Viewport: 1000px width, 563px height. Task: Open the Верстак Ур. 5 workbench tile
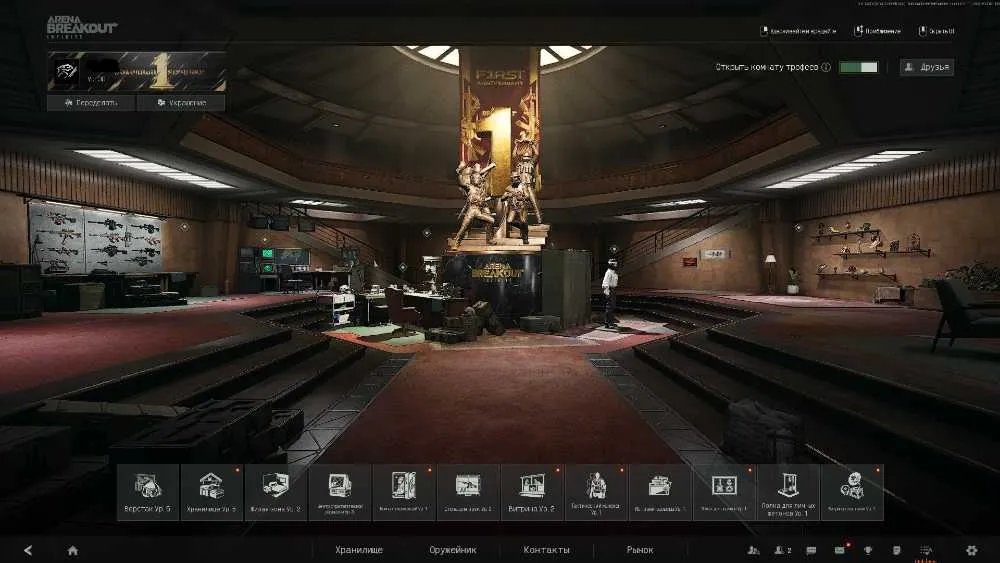[147, 492]
